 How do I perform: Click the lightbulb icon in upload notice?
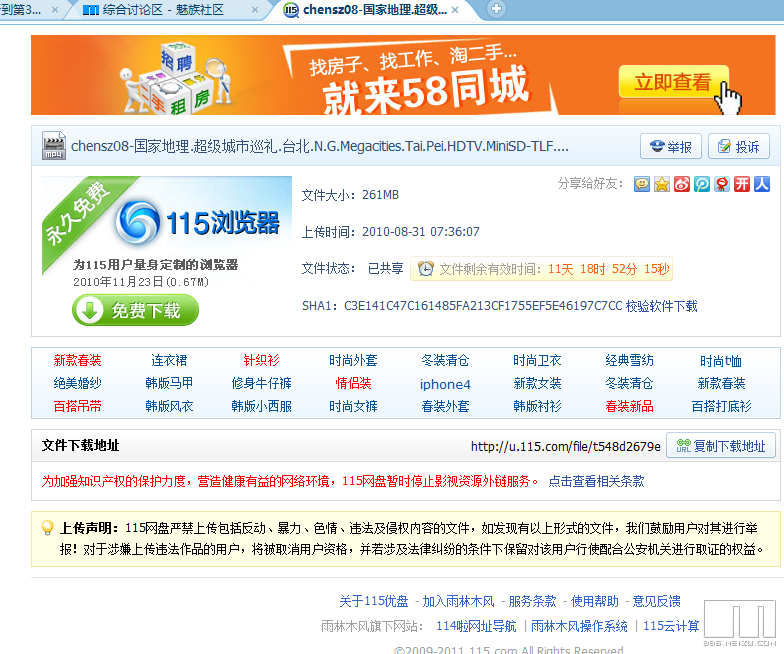point(48,528)
